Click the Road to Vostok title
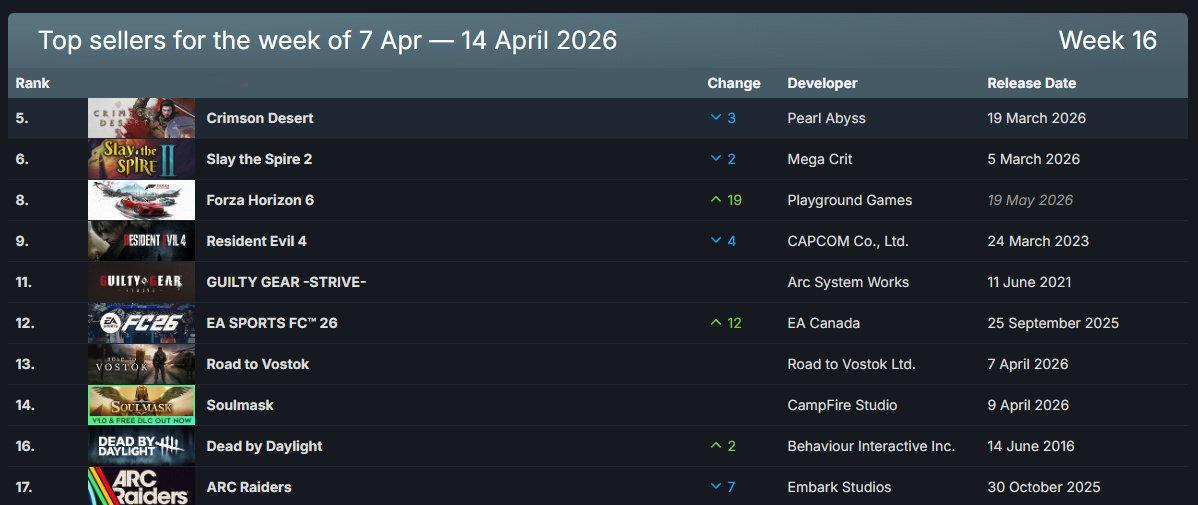Screen dimensions: 1198x505 (257, 364)
